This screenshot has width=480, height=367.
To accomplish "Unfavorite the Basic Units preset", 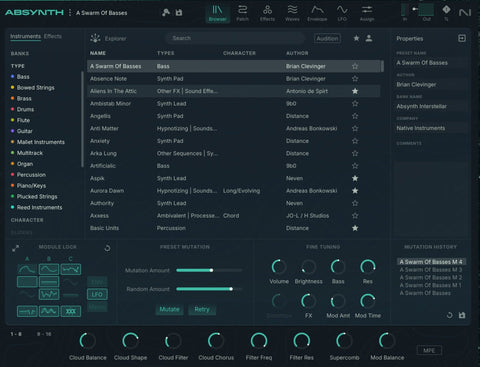I will (355, 228).
